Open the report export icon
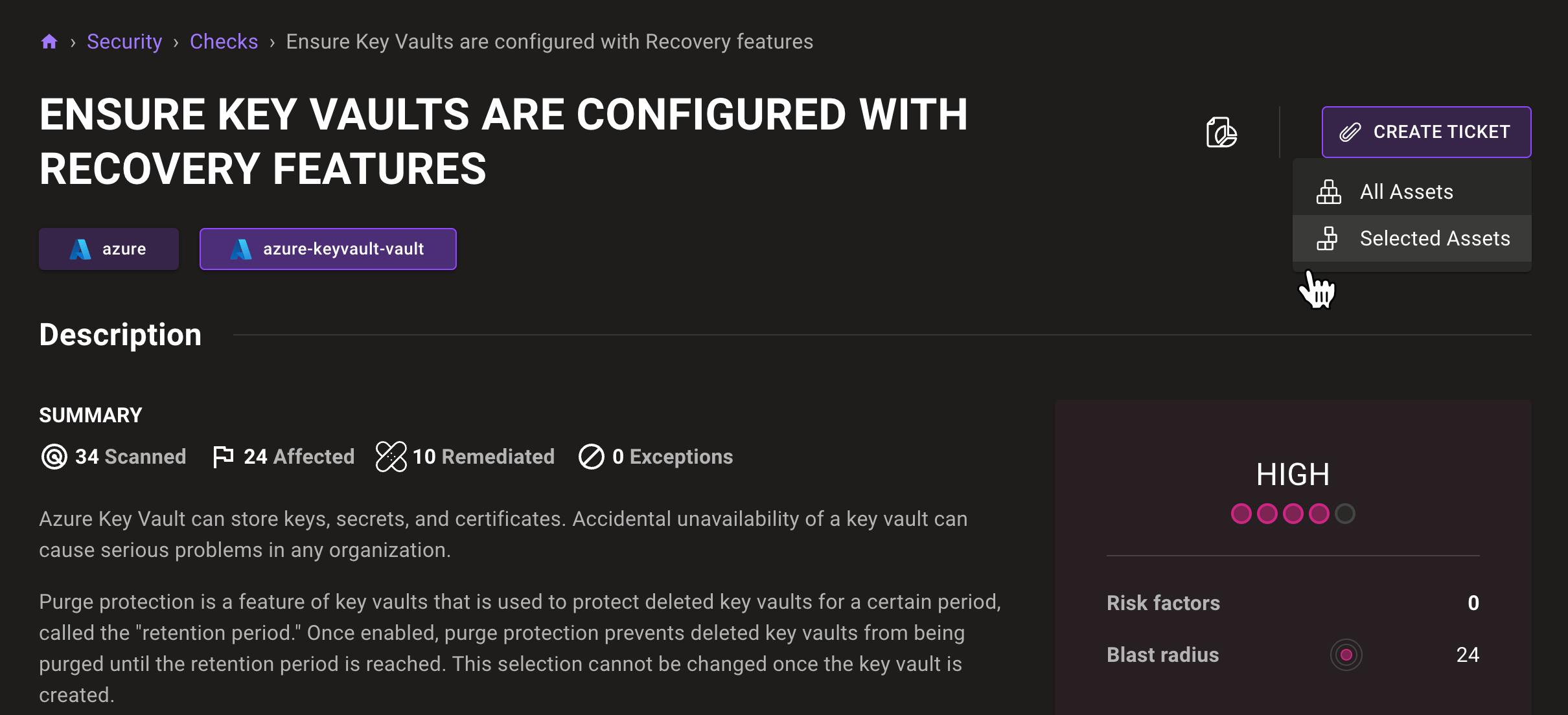 [1221, 132]
